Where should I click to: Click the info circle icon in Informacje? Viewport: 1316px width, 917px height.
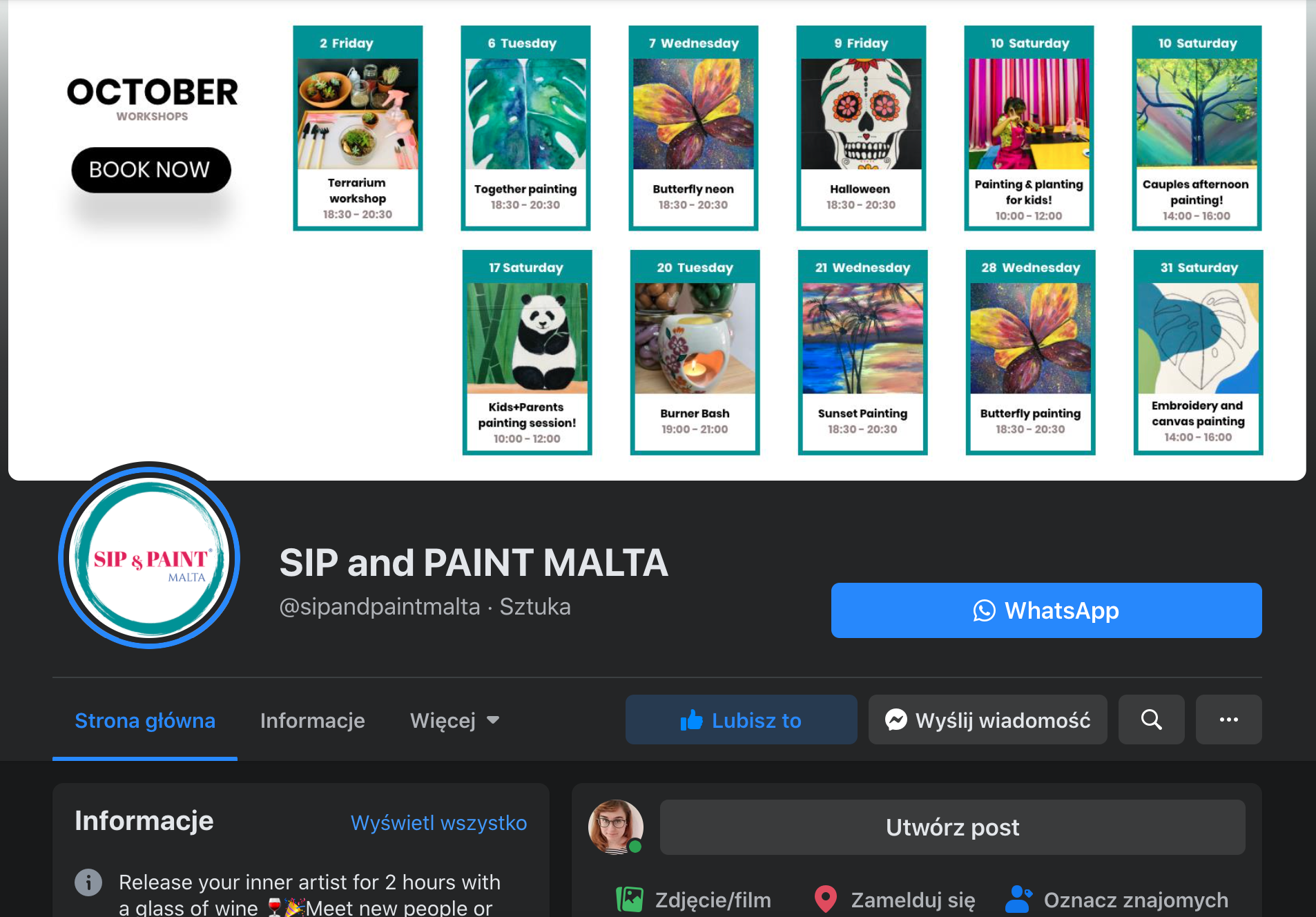coord(88,882)
